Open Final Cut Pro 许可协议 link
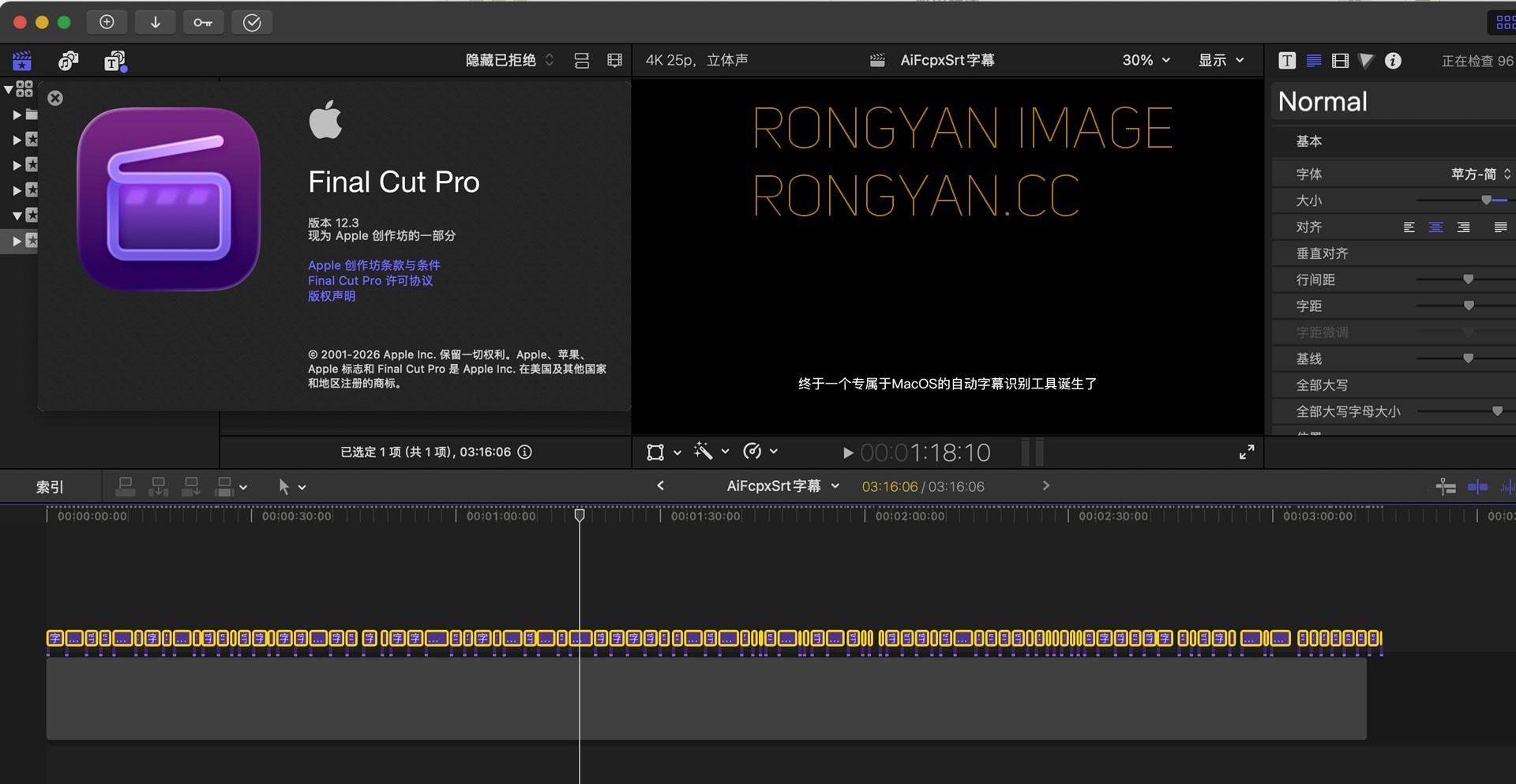Screen dimensions: 1516x784 pos(370,280)
